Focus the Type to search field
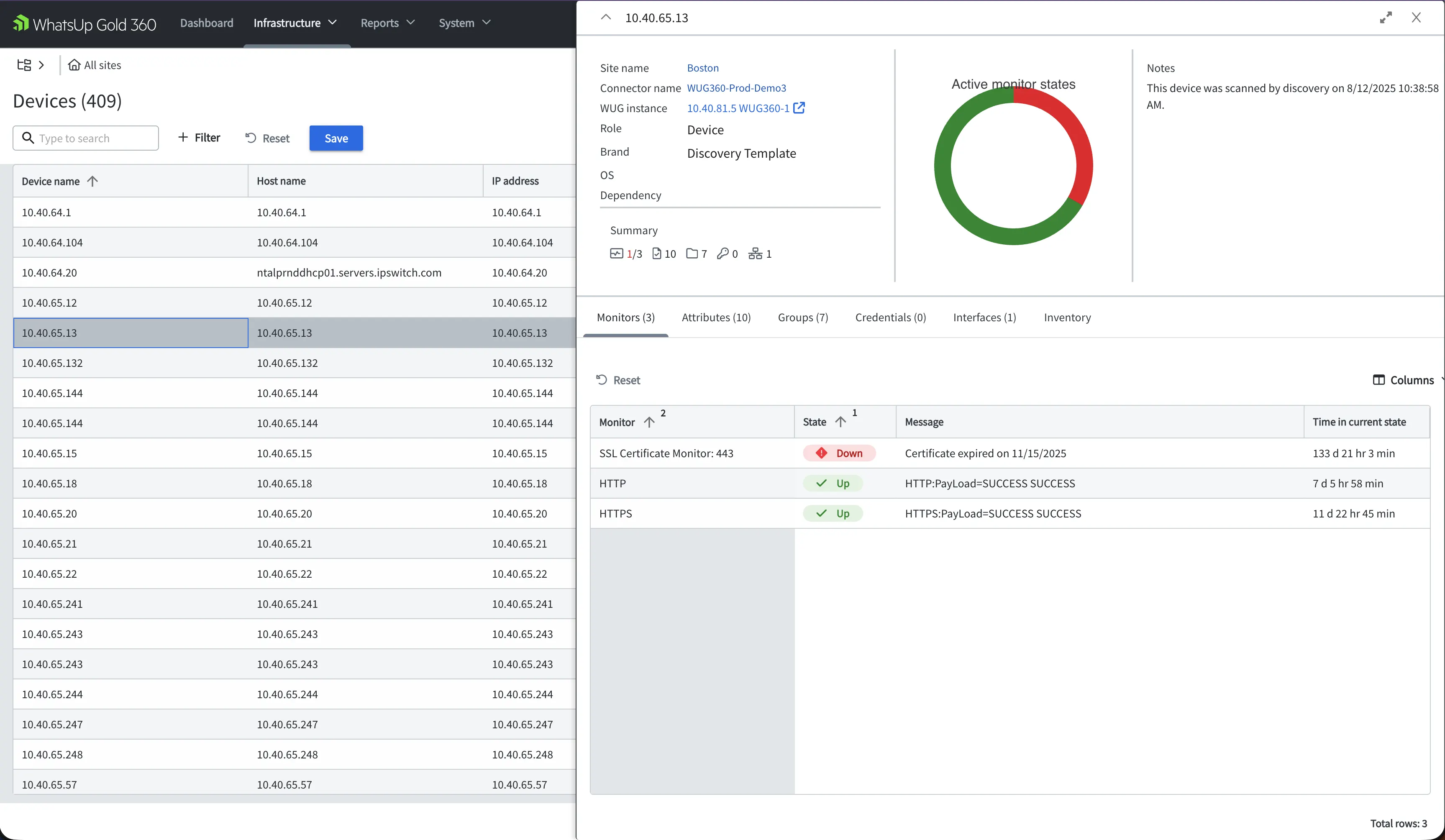 [x=85, y=138]
